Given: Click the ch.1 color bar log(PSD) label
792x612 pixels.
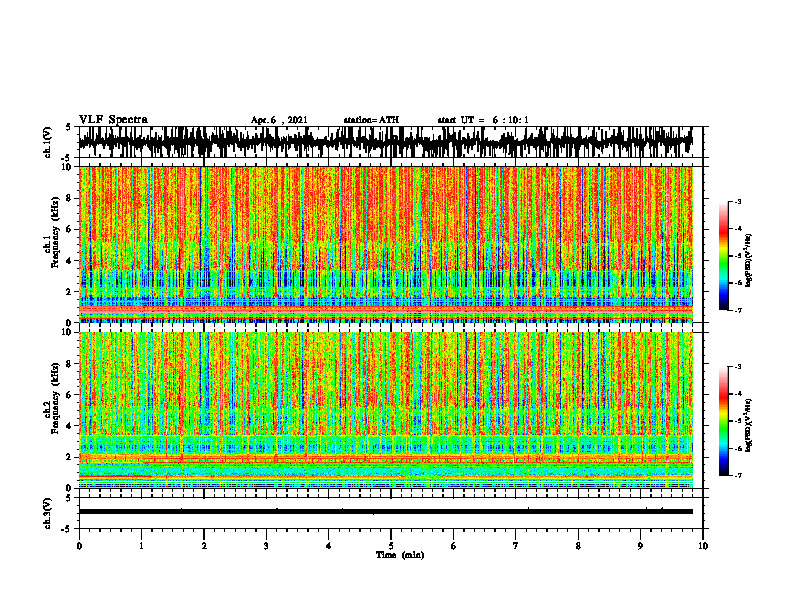Looking at the screenshot, I should (x=749, y=261).
